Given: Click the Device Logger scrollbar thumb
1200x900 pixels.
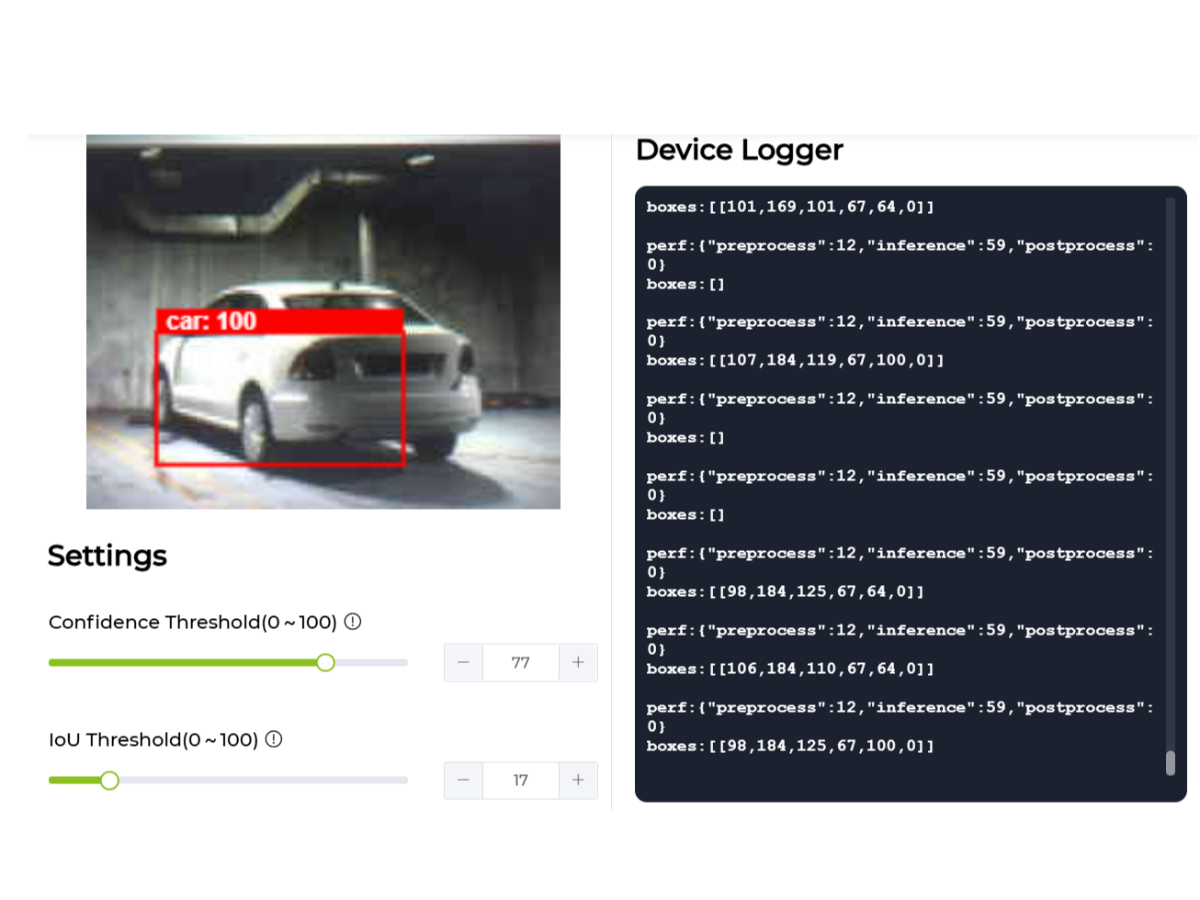Looking at the screenshot, I should [x=1170, y=763].
